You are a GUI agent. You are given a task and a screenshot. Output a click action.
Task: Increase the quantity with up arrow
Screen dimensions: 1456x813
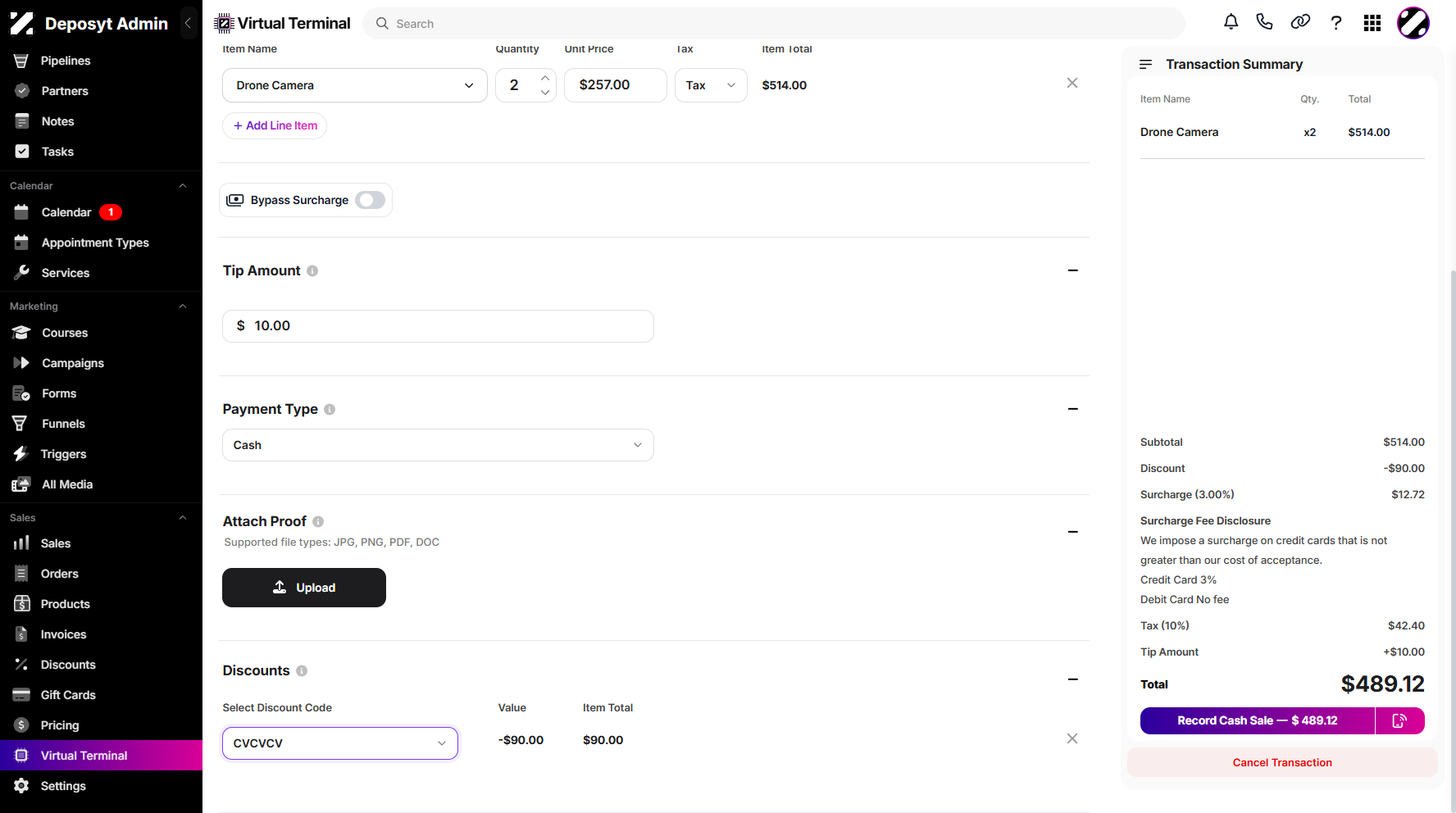click(545, 78)
